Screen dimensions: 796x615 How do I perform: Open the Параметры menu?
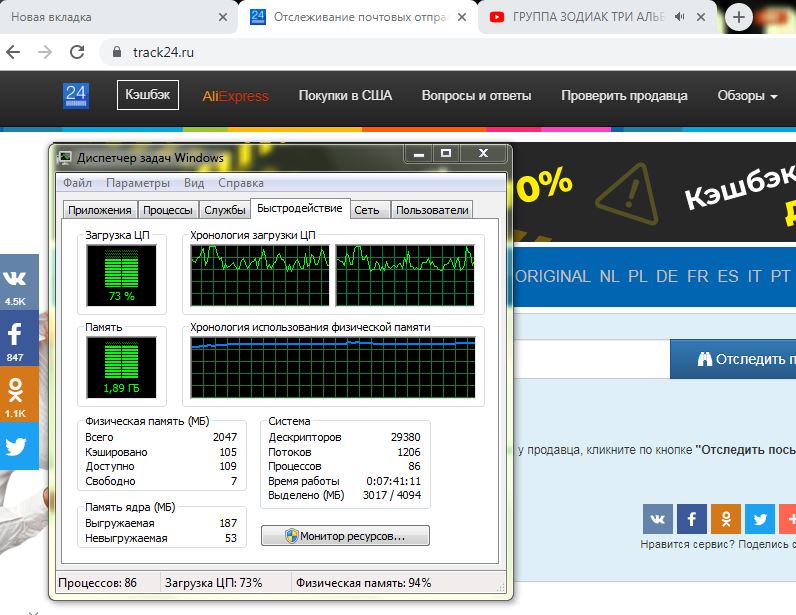tap(138, 183)
